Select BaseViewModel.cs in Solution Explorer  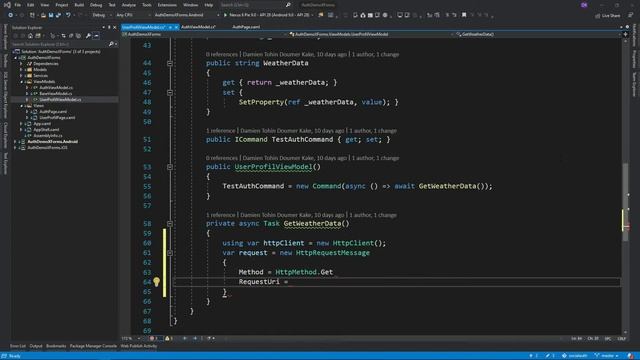pos(56,93)
